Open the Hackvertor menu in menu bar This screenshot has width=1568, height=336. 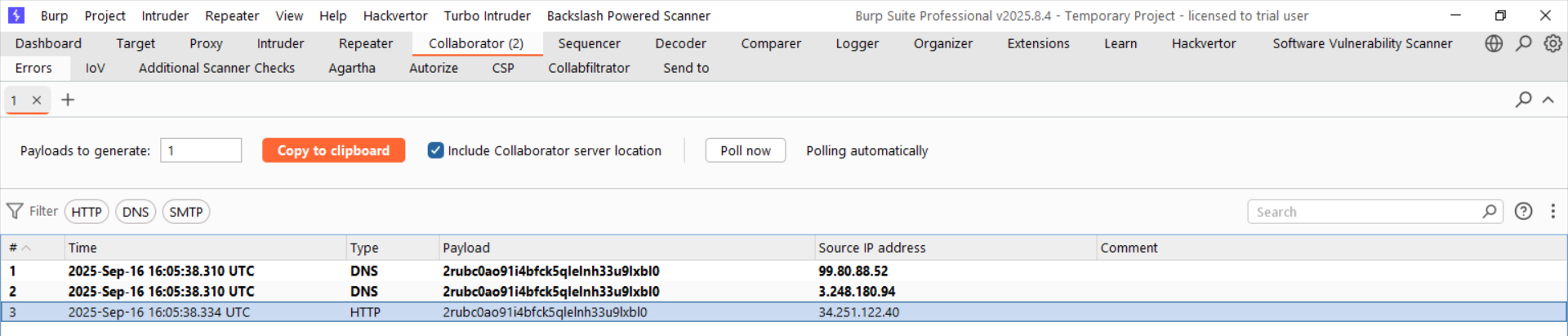pyautogui.click(x=395, y=16)
